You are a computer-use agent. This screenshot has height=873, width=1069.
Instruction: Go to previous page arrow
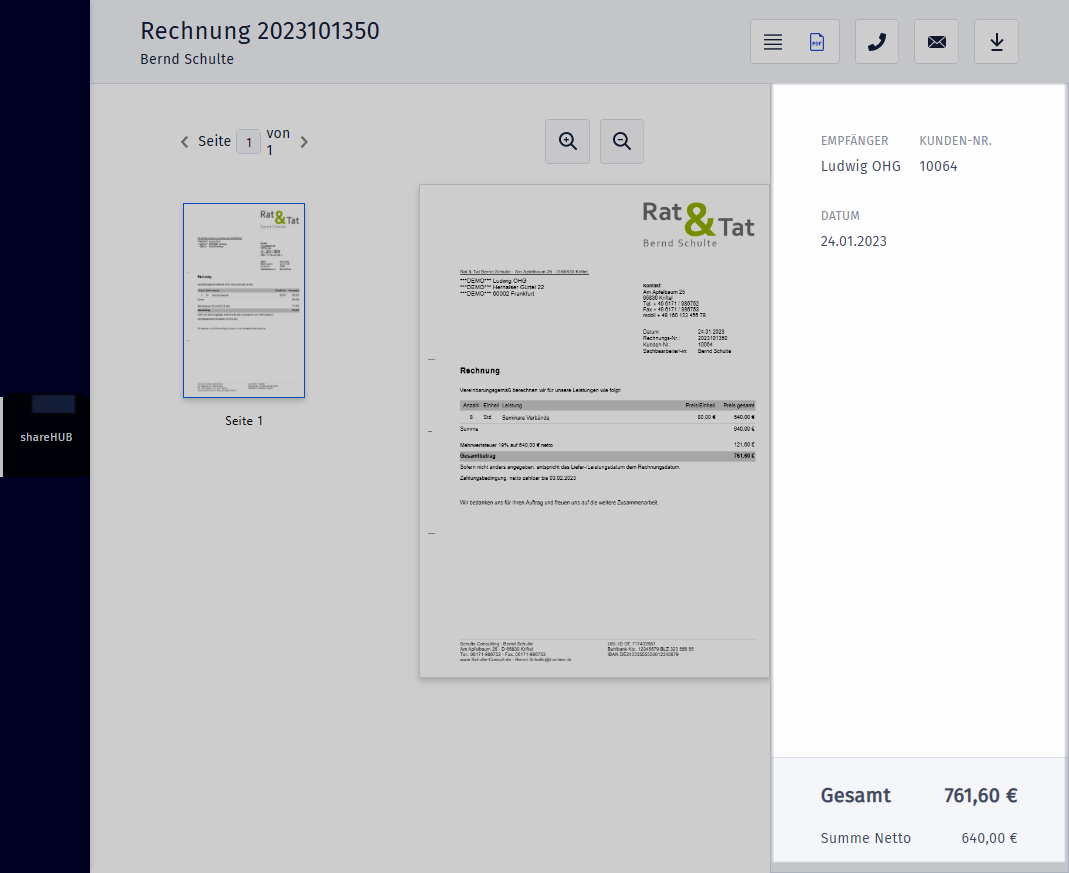(x=184, y=142)
